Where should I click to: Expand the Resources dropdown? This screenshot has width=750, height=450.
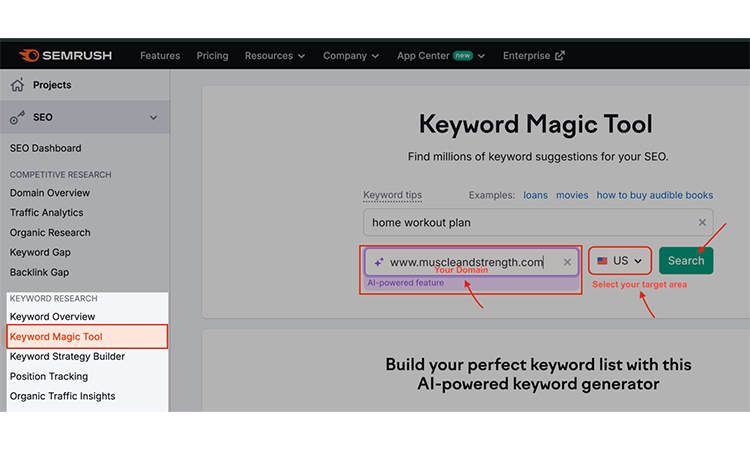[275, 55]
